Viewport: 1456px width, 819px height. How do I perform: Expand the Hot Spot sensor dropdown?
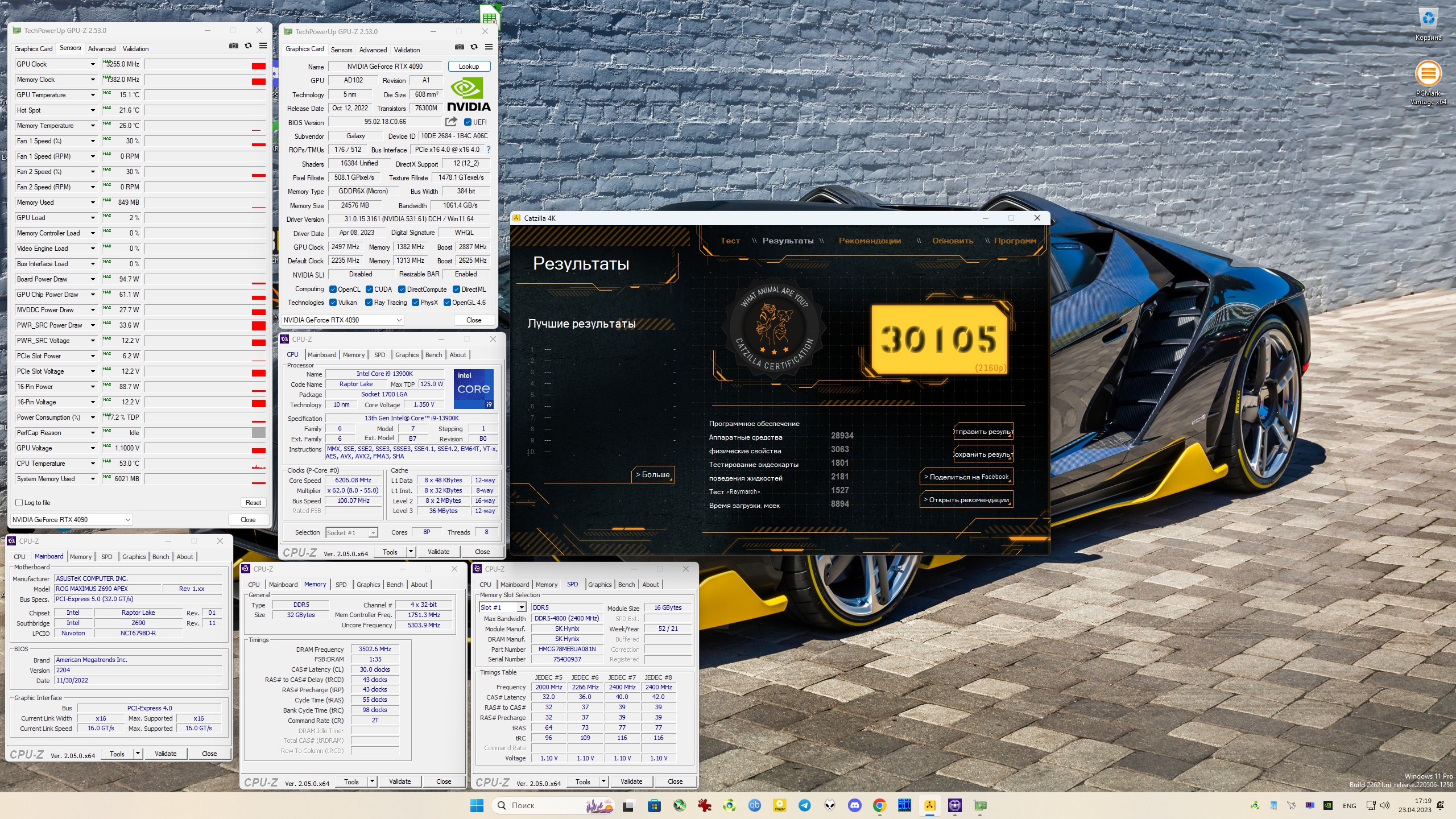(93, 110)
